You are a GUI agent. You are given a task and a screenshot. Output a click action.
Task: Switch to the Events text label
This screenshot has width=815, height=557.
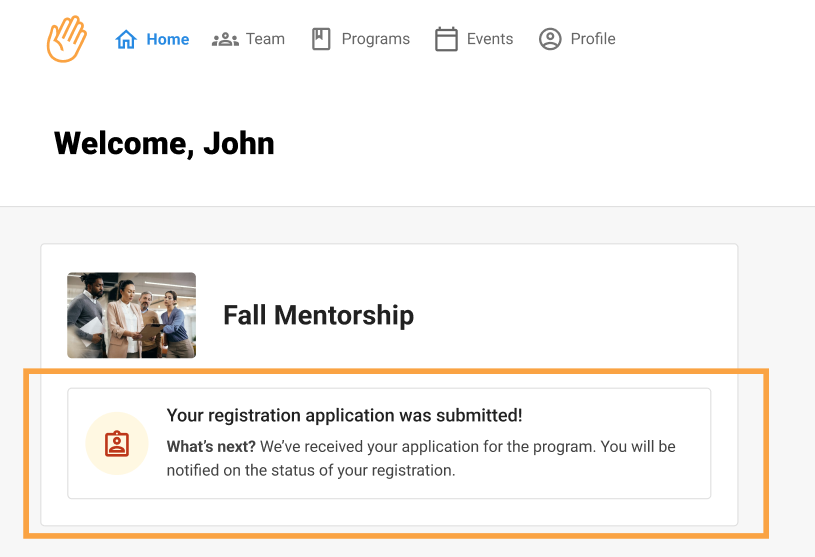click(490, 39)
